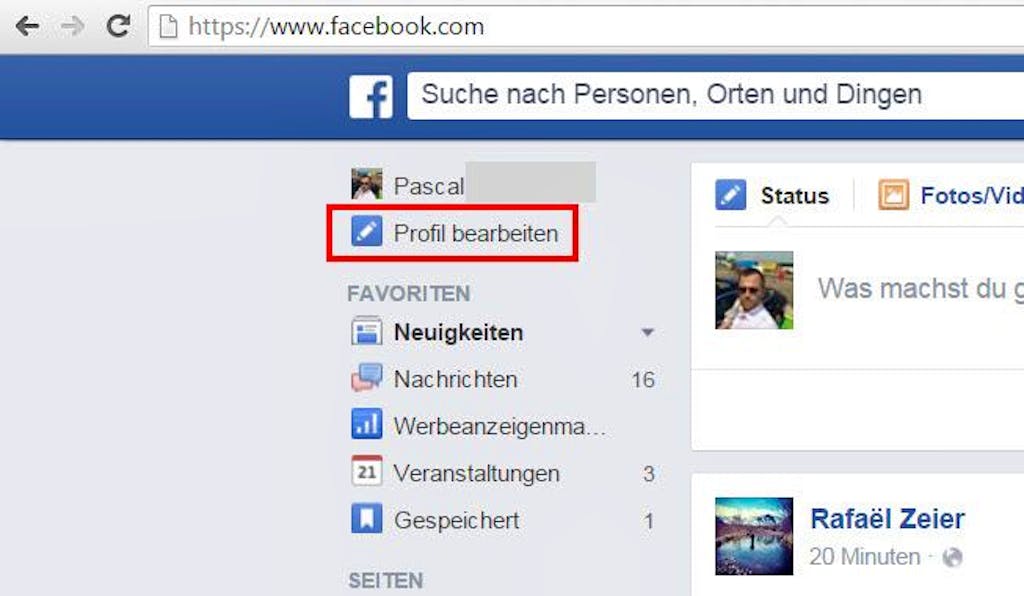Reload the page with refresh icon
This screenshot has width=1024, height=596.
point(118,26)
